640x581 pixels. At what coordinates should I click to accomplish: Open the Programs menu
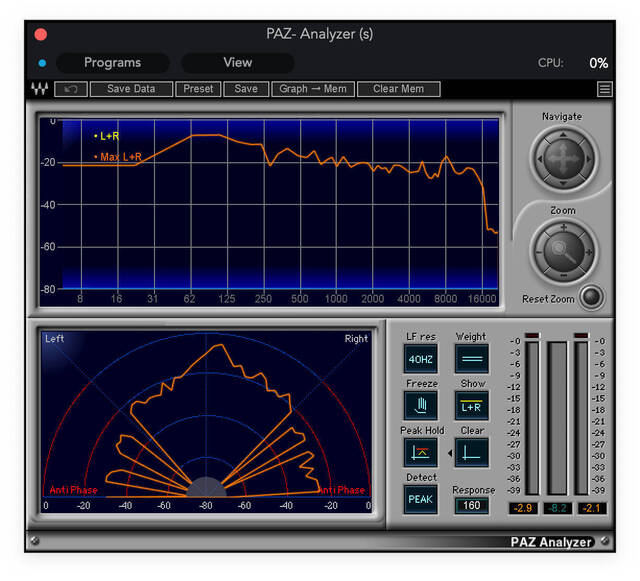[112, 62]
